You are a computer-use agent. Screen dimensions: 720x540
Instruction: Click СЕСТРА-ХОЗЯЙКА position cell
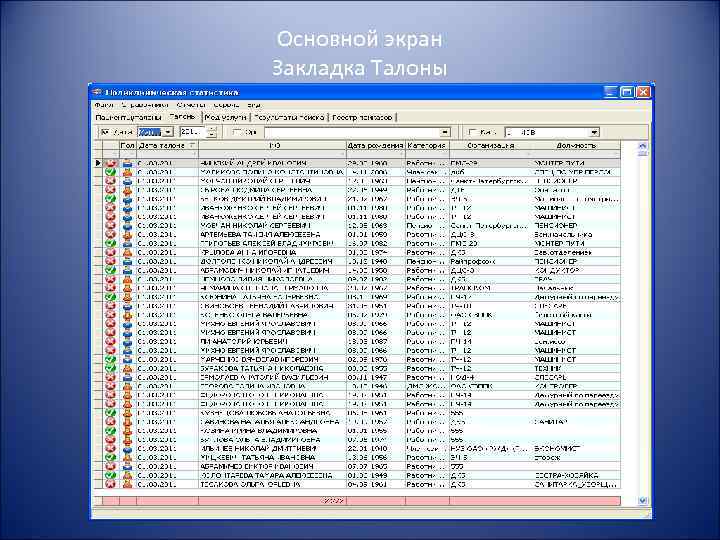click(x=576, y=475)
